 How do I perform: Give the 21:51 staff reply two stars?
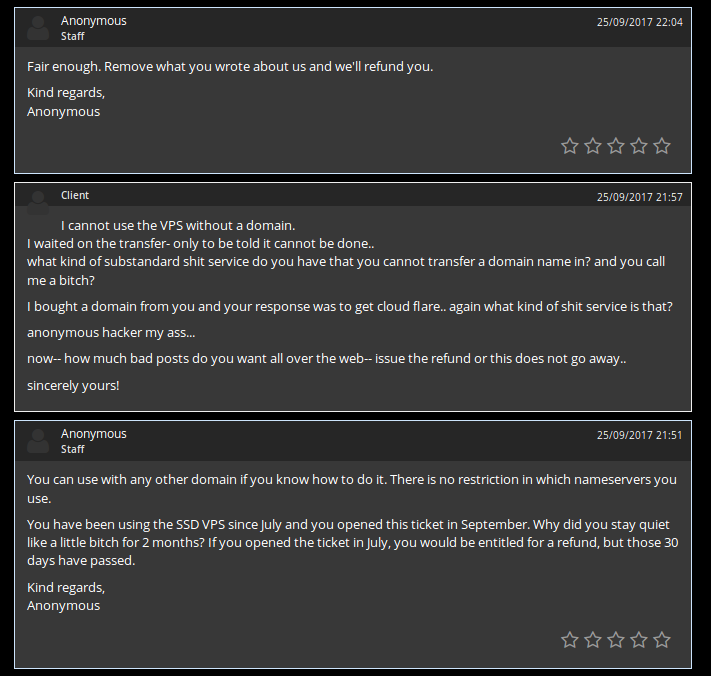593,640
